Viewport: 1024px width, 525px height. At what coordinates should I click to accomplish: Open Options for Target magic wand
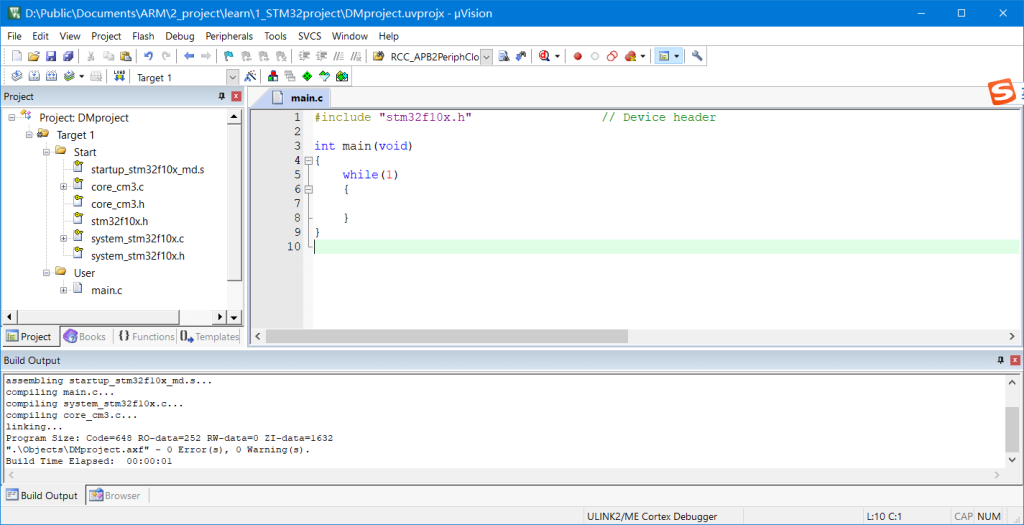(x=250, y=76)
